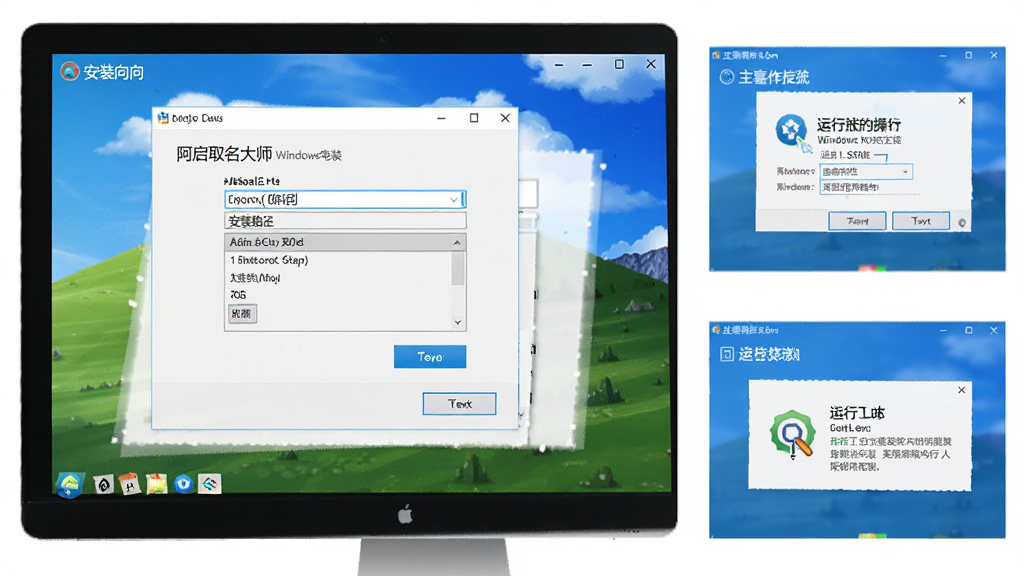Minimize the lower-right window
The width and height of the screenshot is (1024, 576).
943,331
